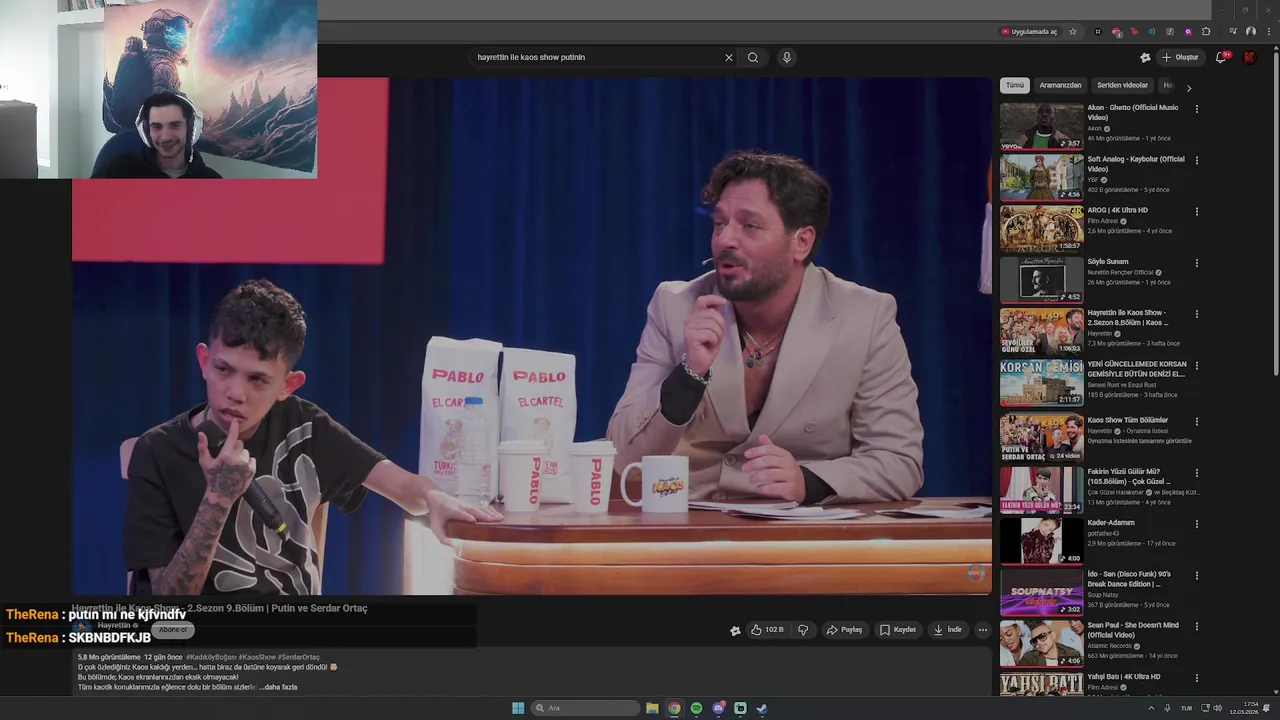
Task: Bookmark this page with the star icon
Action: [x=1073, y=31]
